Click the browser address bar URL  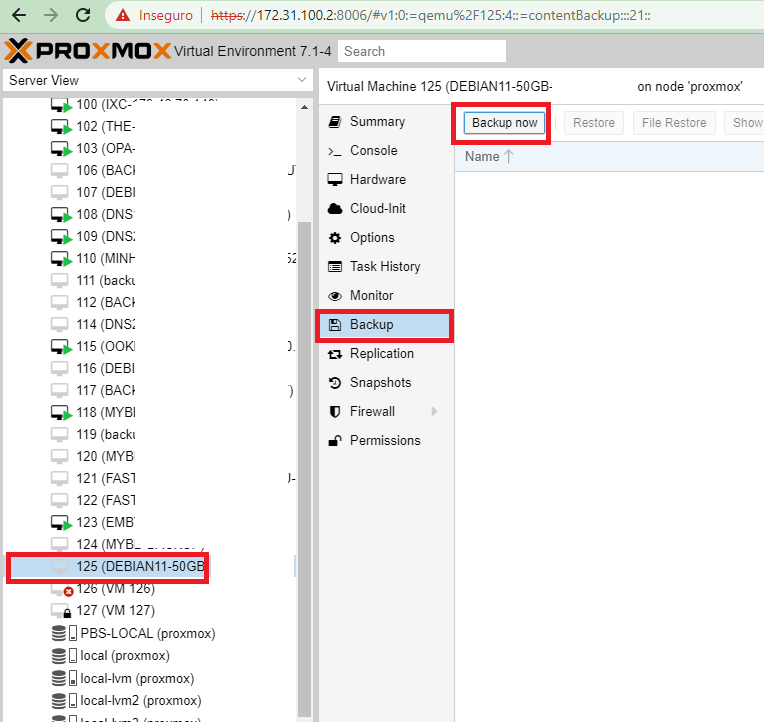[431, 16]
